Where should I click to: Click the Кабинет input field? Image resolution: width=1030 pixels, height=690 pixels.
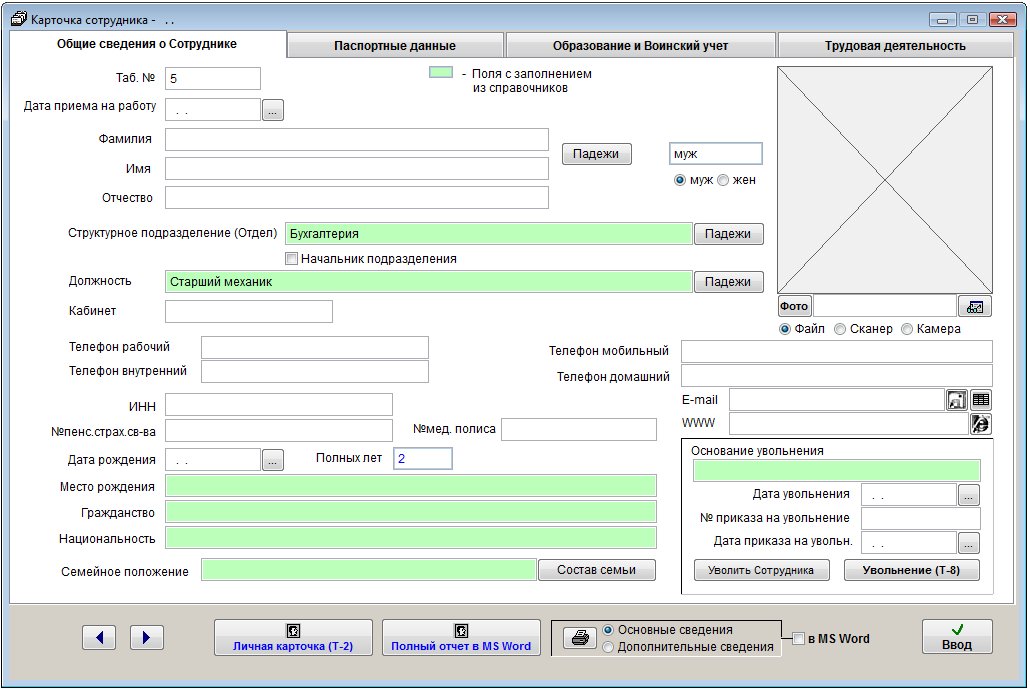pyautogui.click(x=249, y=311)
